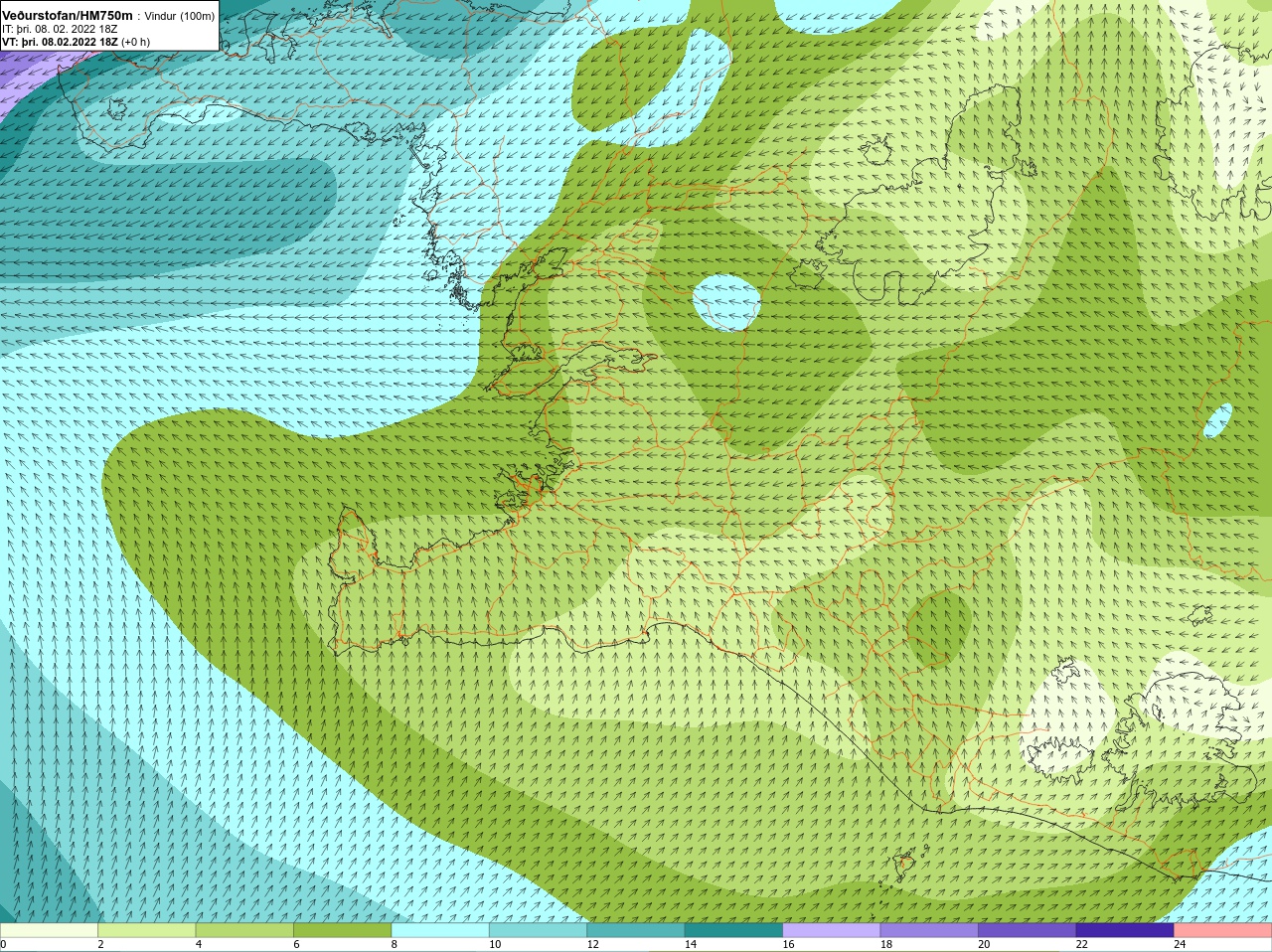Click the dark green 6–8 legend swatch

click(x=343, y=931)
